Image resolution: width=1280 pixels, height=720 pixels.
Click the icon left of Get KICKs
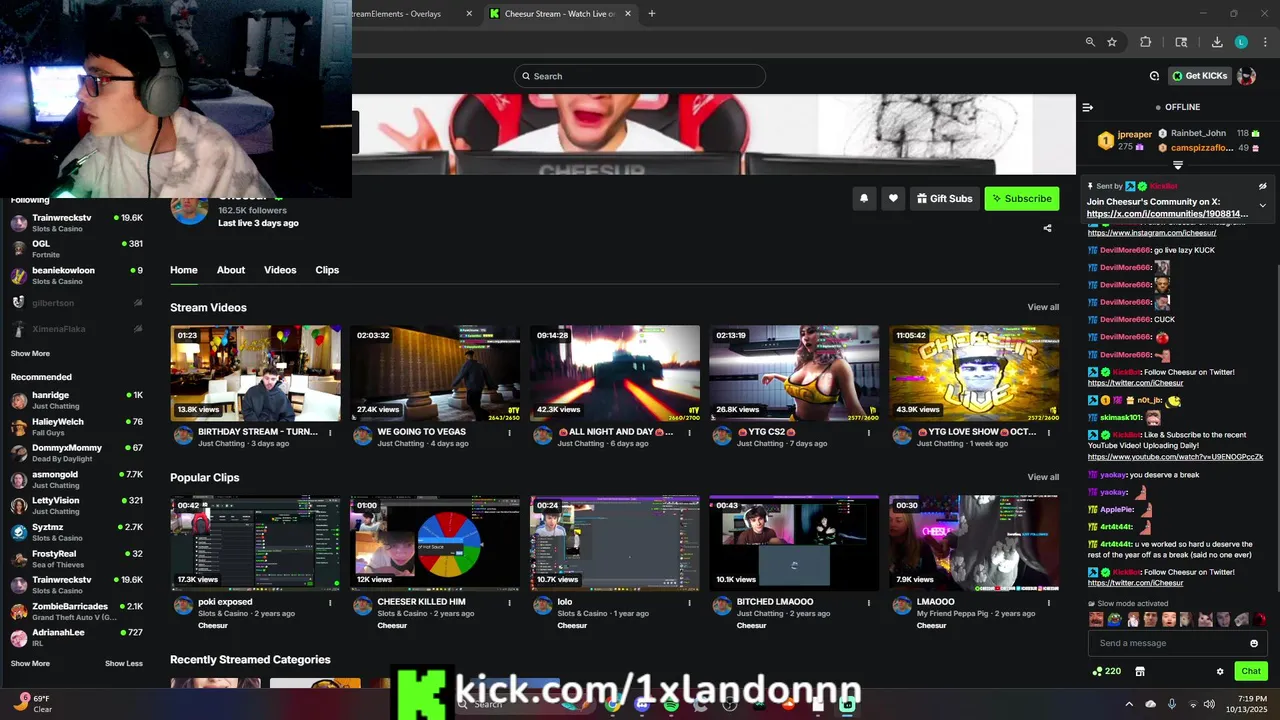point(1154,76)
